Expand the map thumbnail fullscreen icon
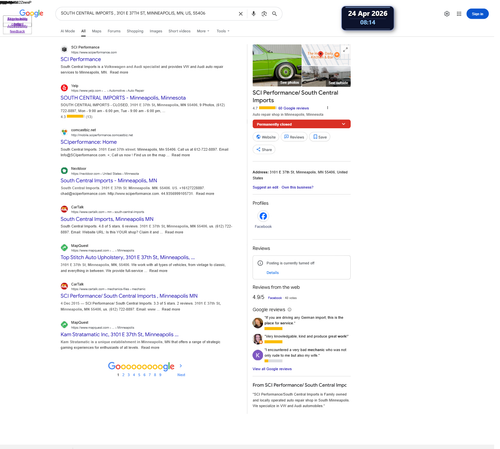 point(345,50)
